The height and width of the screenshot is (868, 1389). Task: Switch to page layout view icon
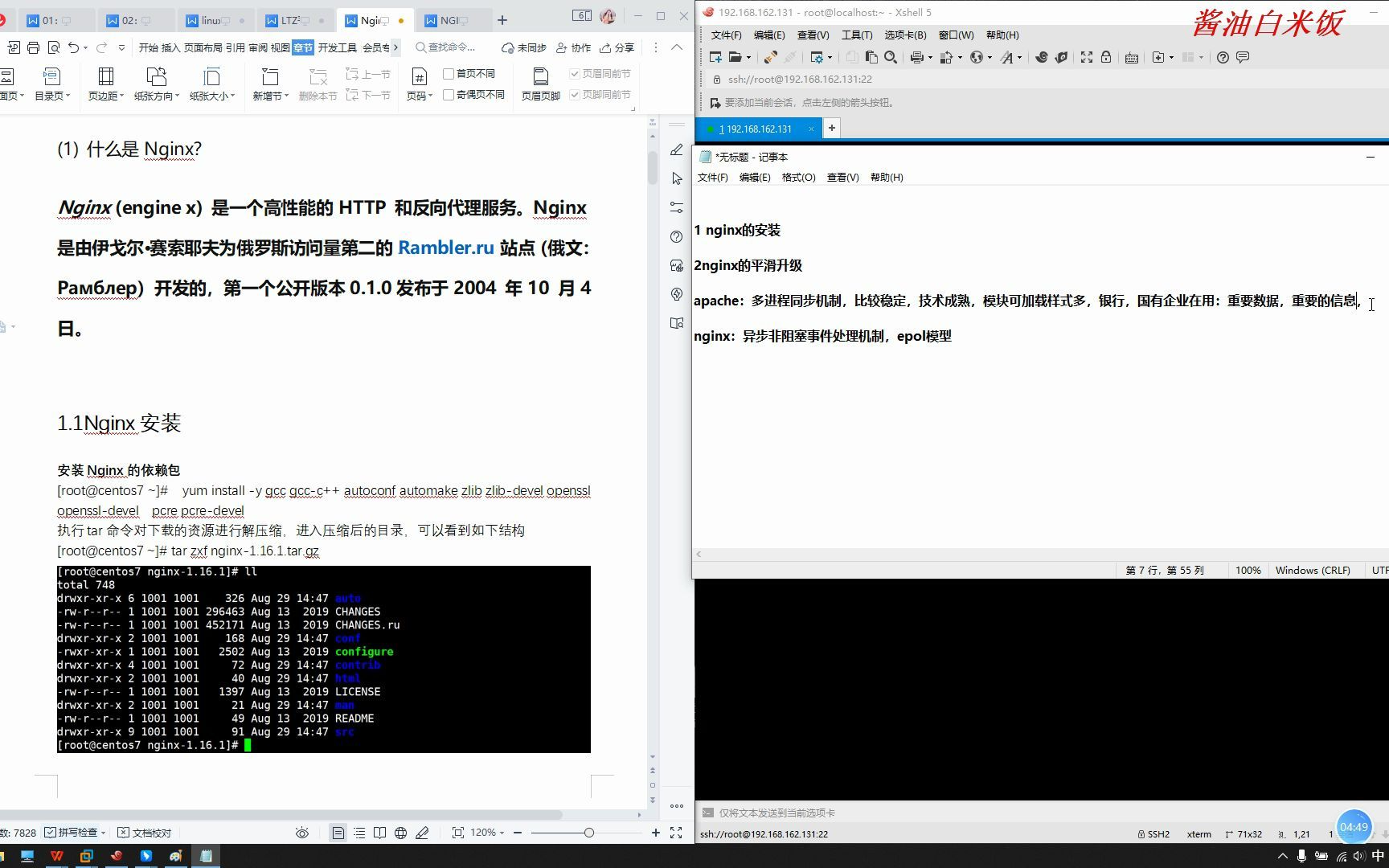pos(338,833)
